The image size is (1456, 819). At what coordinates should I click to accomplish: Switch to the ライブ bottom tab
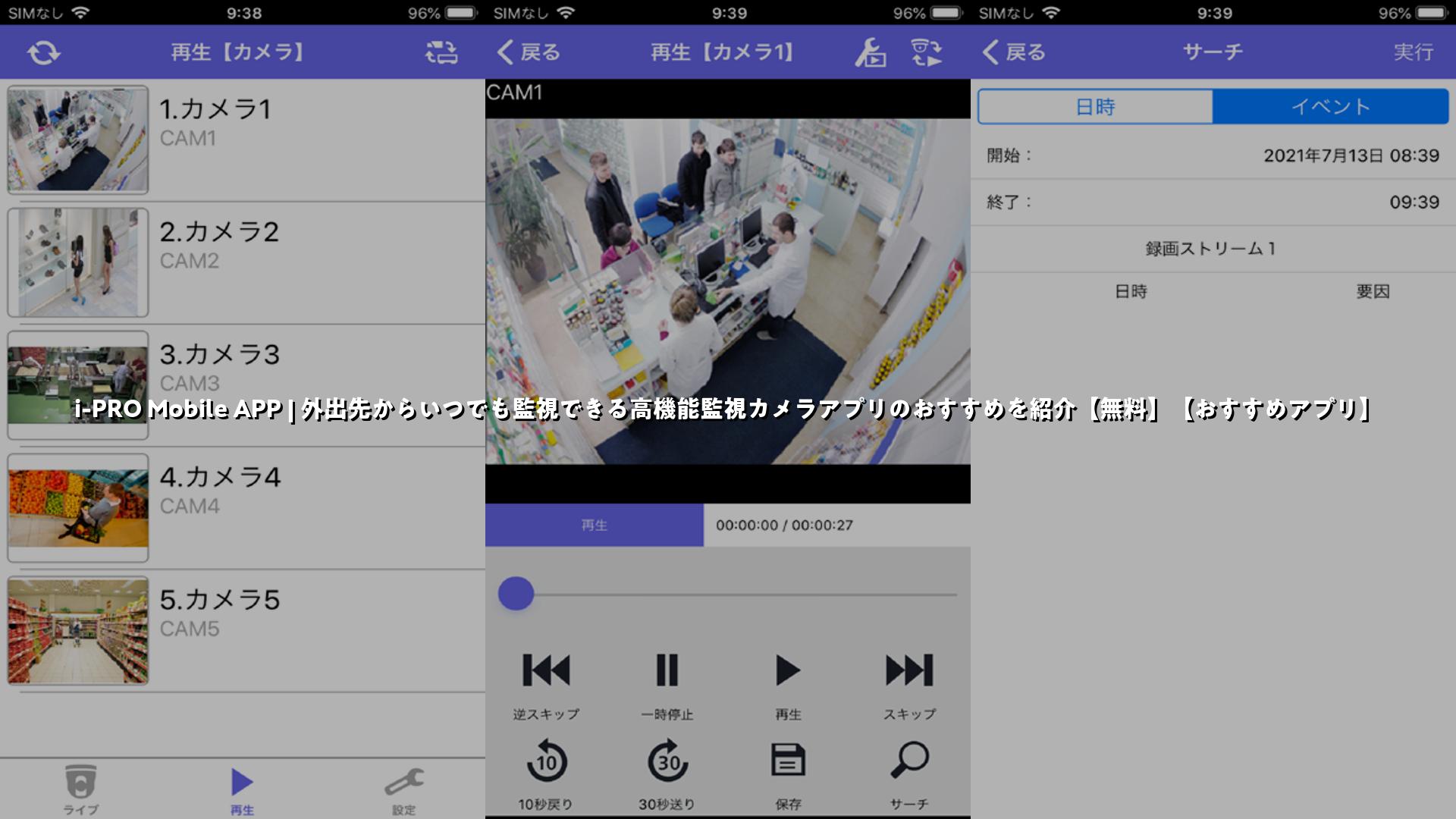pyautogui.click(x=80, y=789)
